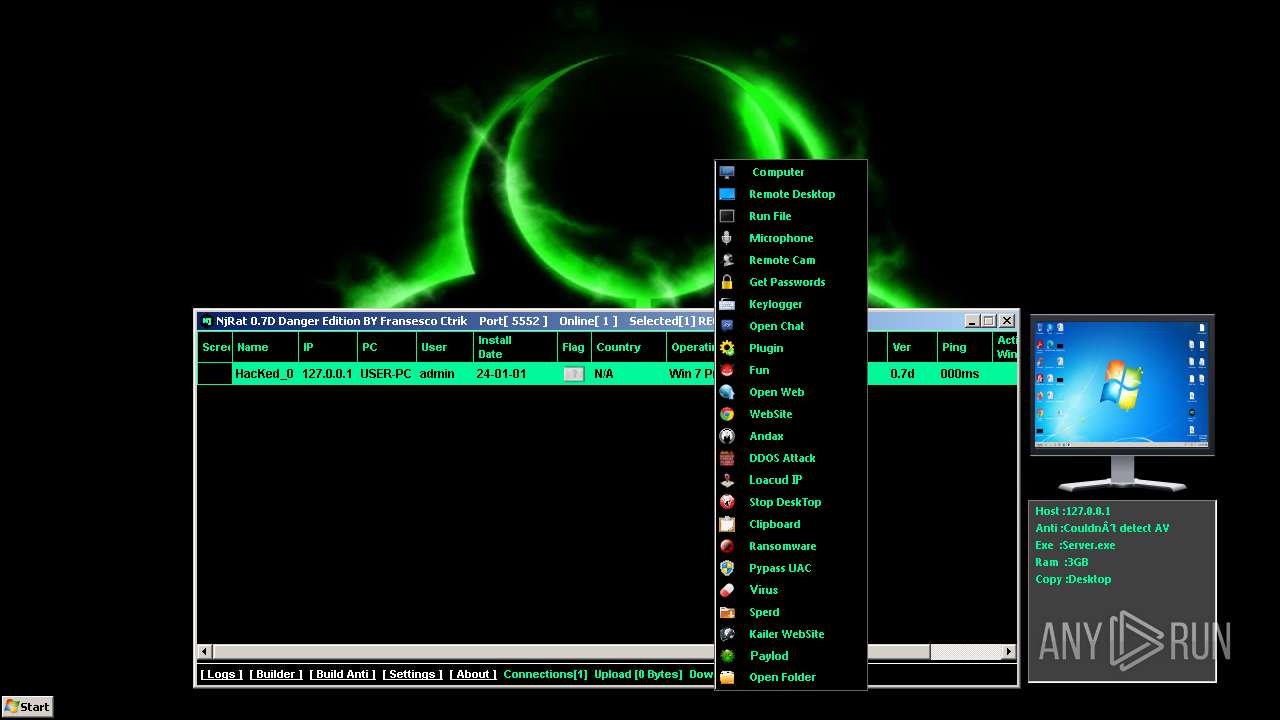This screenshot has height=720, width=1280.
Task: Sort by the IP column header
Action: 327,347
